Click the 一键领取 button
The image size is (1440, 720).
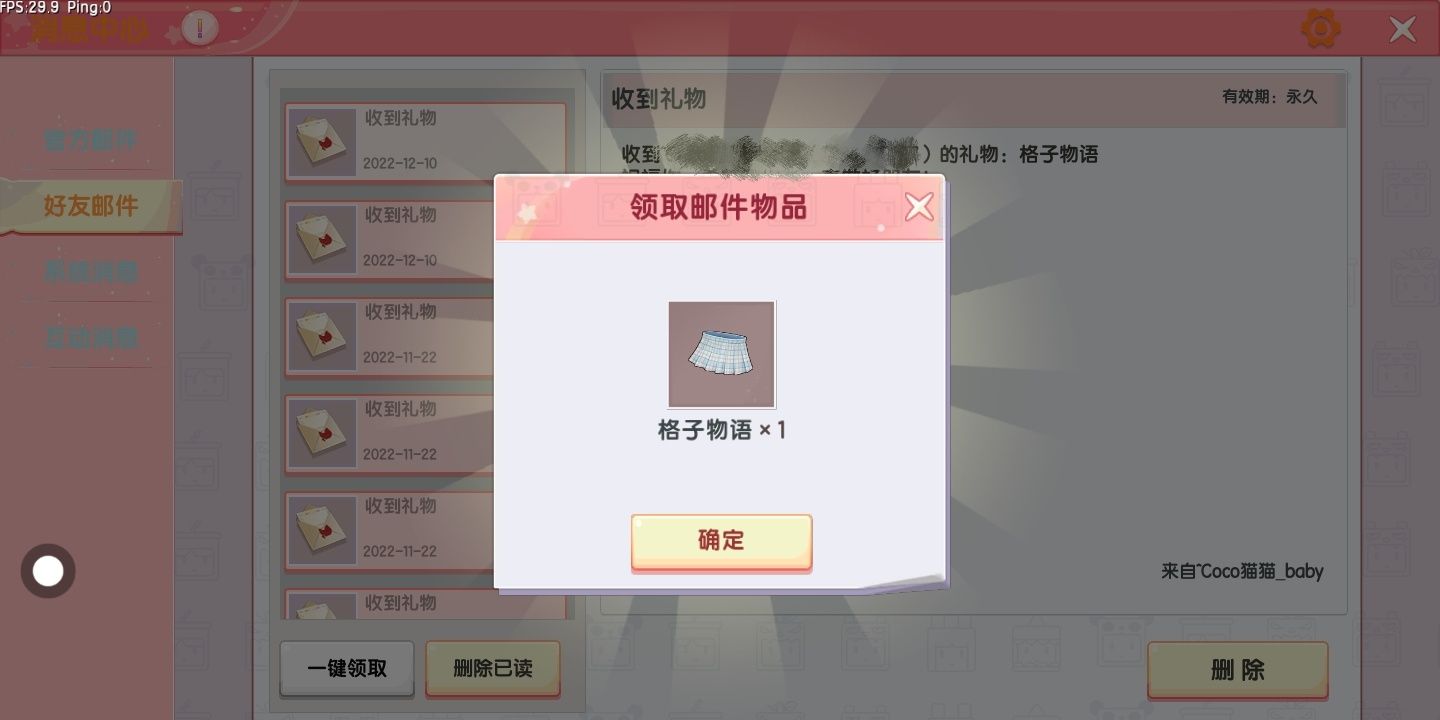pos(347,669)
